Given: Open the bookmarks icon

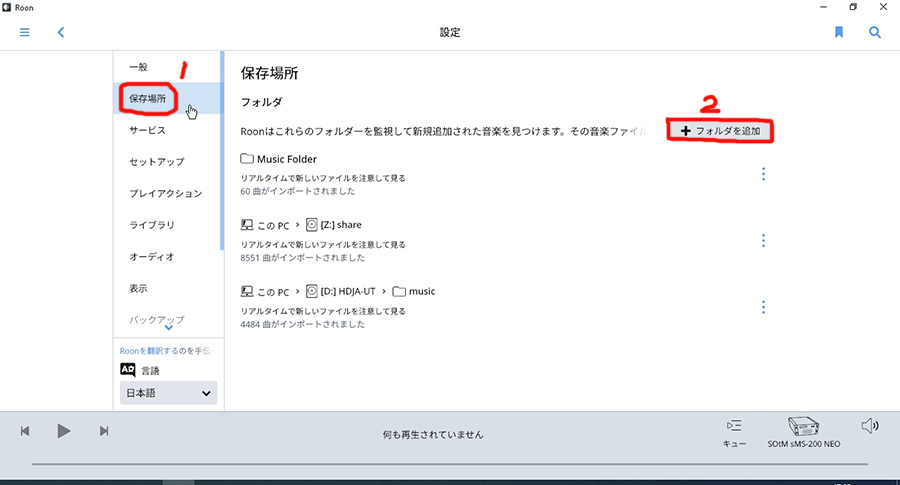Looking at the screenshot, I should pyautogui.click(x=839, y=32).
